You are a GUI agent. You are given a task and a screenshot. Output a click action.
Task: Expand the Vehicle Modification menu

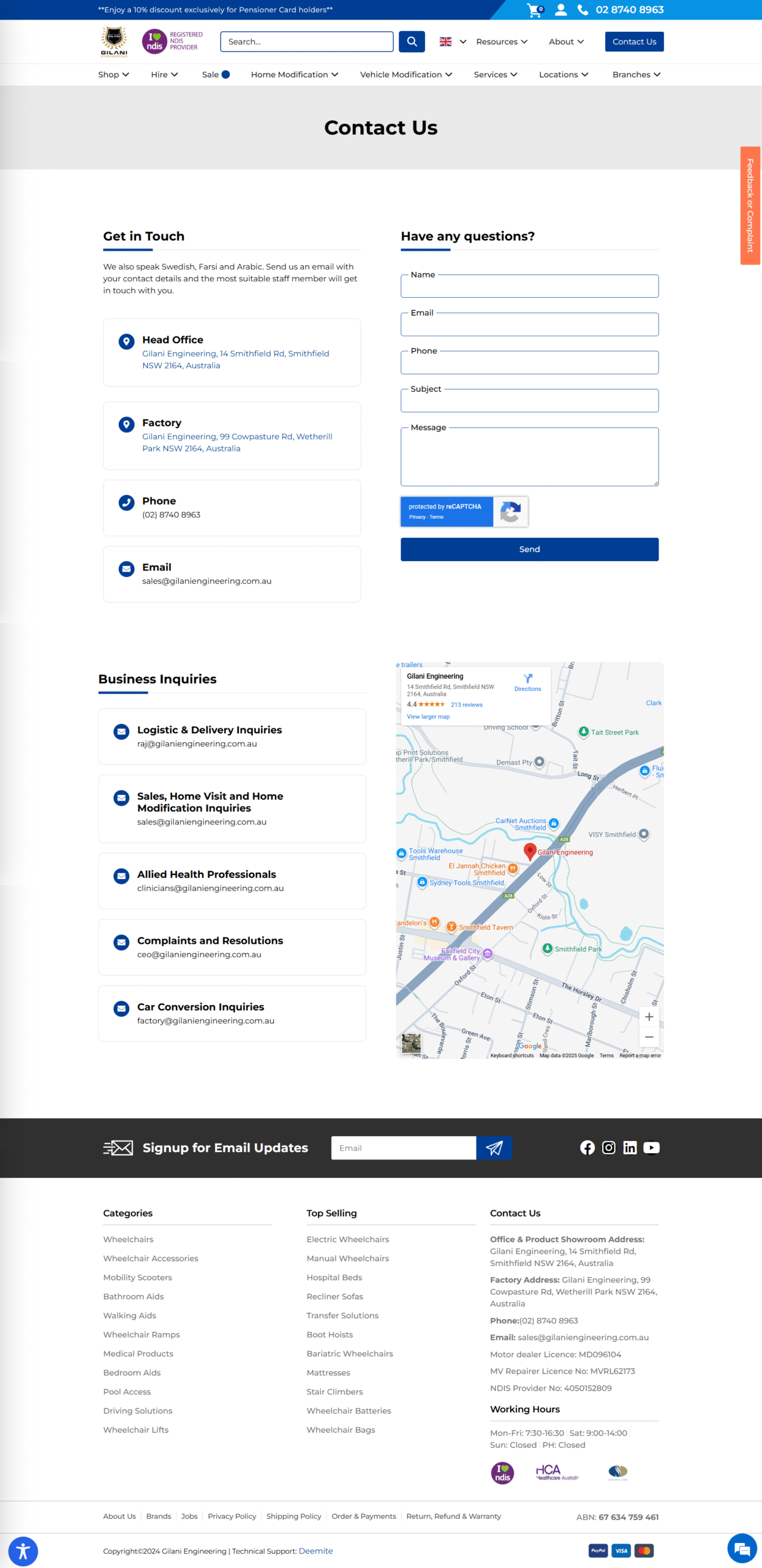click(x=406, y=75)
